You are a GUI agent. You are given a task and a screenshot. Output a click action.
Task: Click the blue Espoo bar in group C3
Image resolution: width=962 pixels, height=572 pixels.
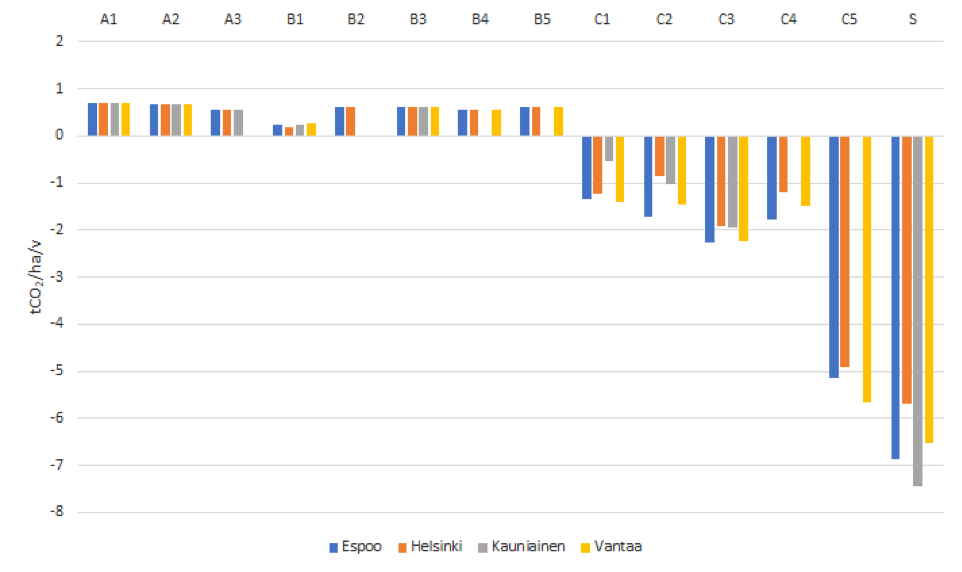pos(709,188)
